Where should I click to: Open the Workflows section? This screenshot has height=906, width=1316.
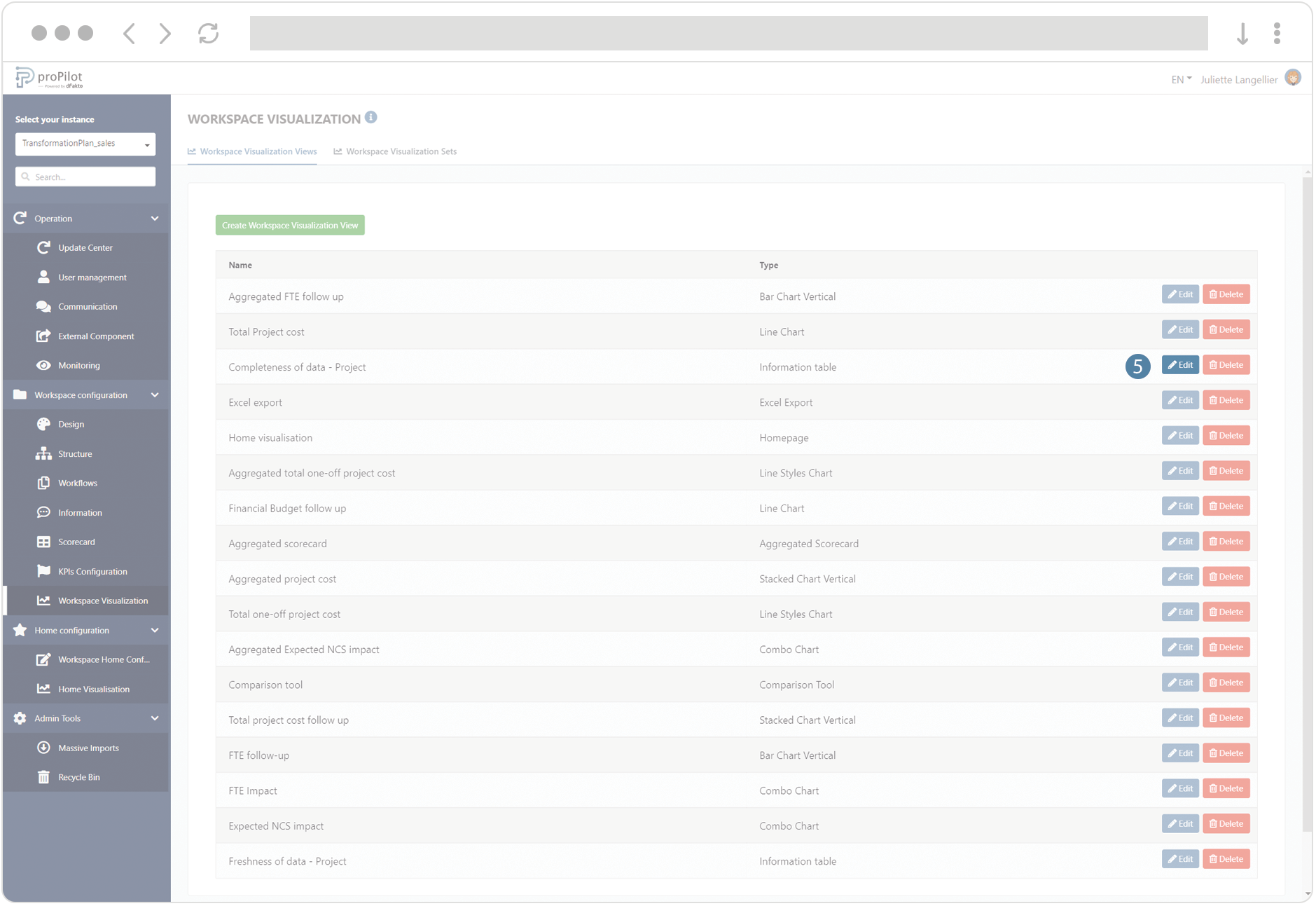(77, 483)
